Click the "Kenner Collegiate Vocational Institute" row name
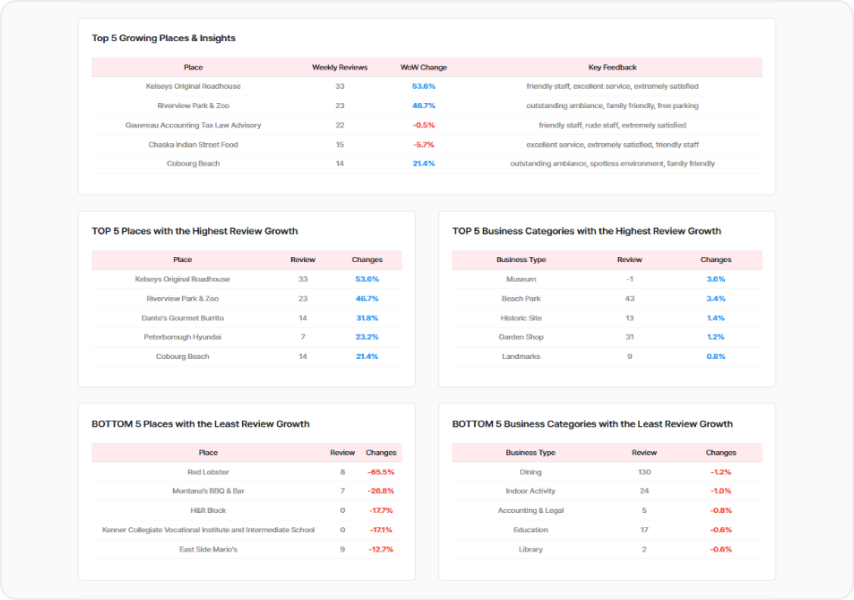854x600 pixels. pos(208,530)
